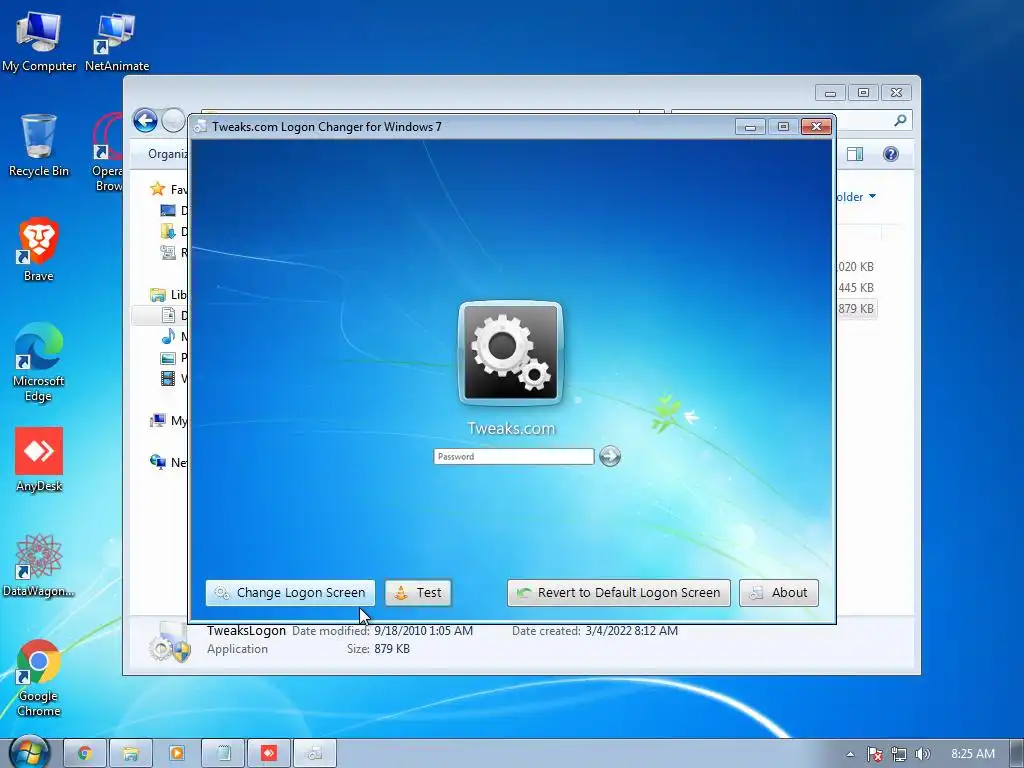The image size is (1024, 768).
Task: Launch Brave browser shortcut
Action: pyautogui.click(x=39, y=249)
